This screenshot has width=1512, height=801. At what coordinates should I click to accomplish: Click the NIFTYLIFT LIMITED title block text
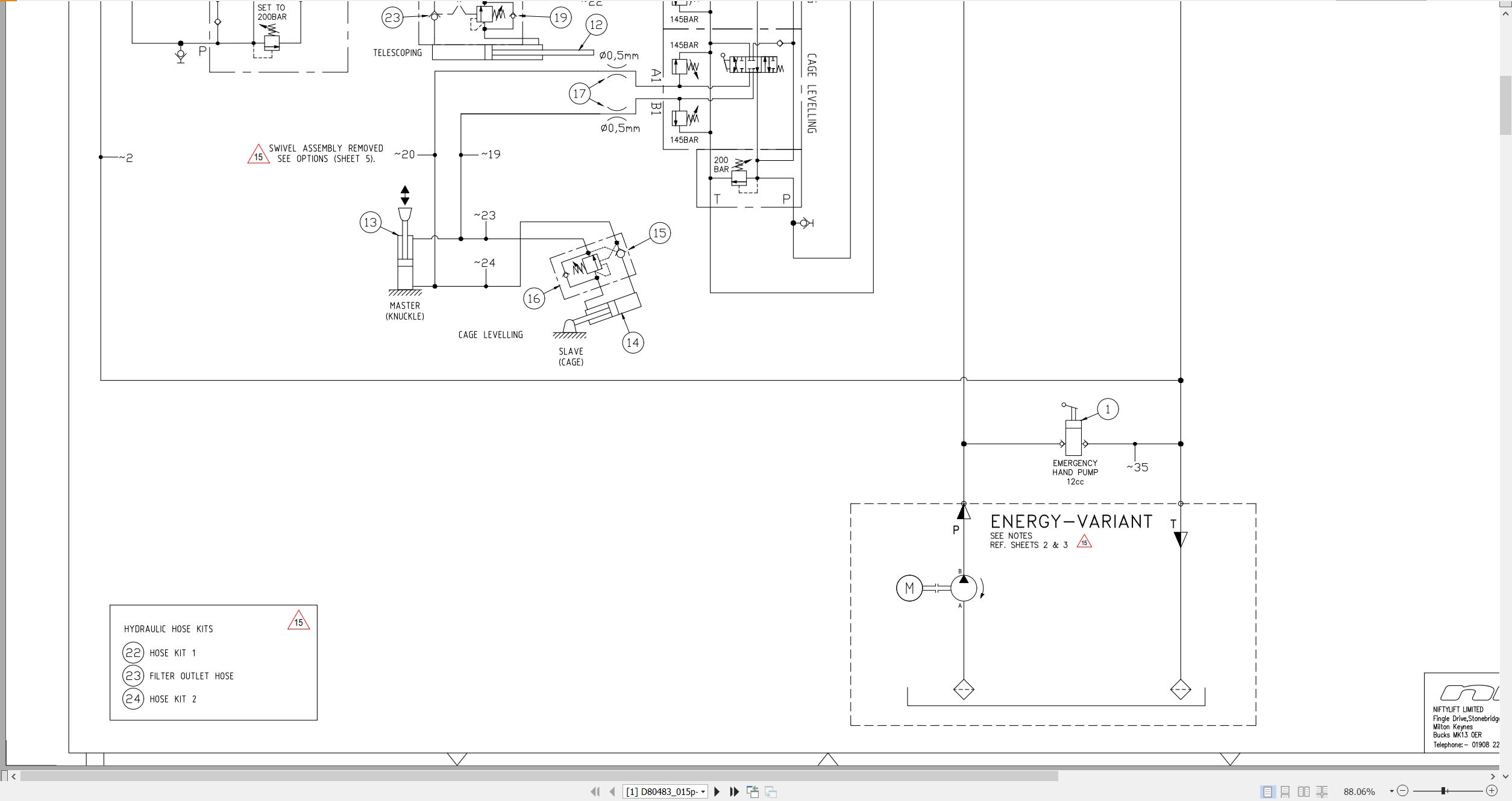[x=1458, y=709]
